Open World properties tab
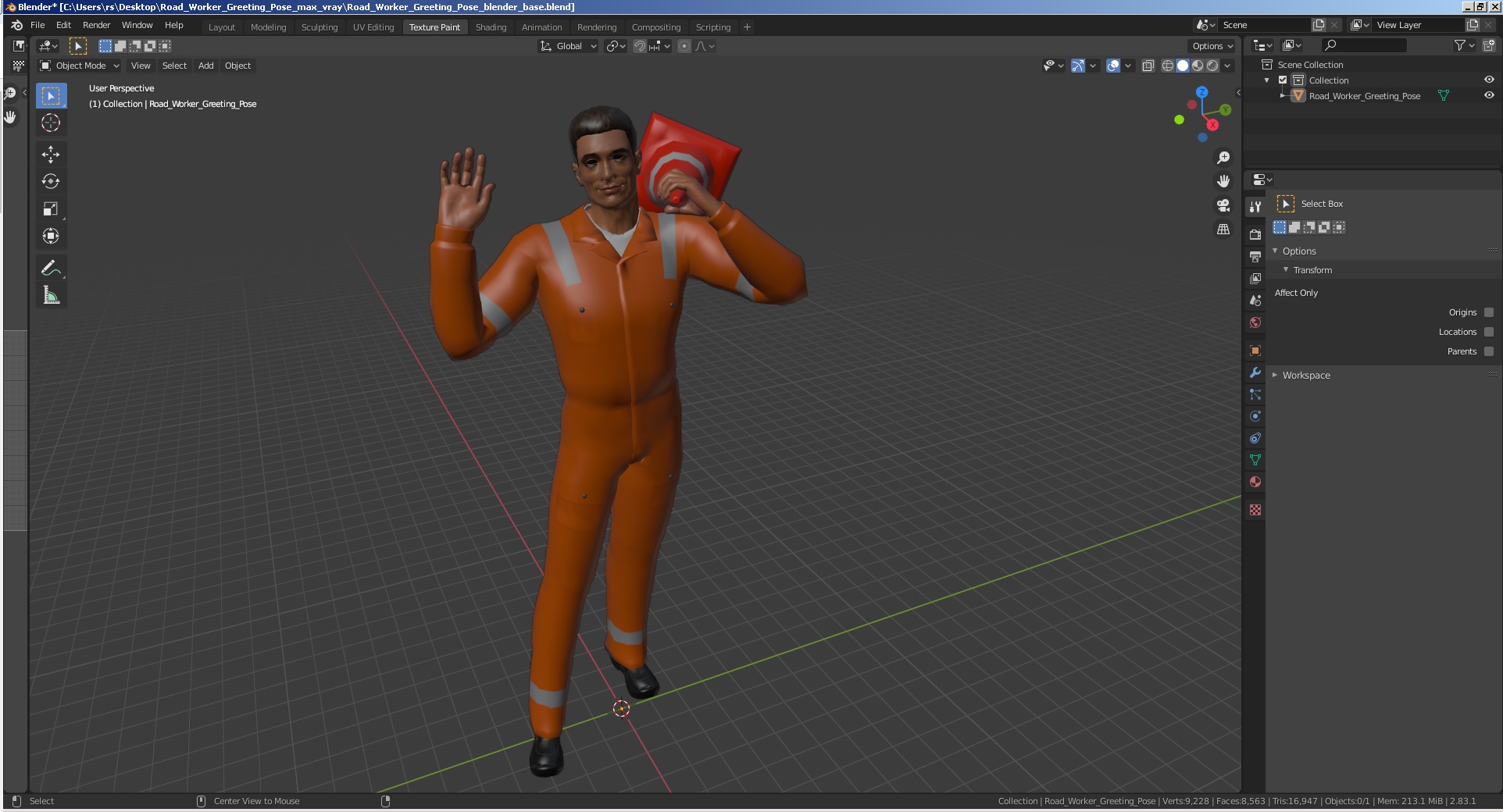Screen dimensions: 1503x812 point(1255,322)
